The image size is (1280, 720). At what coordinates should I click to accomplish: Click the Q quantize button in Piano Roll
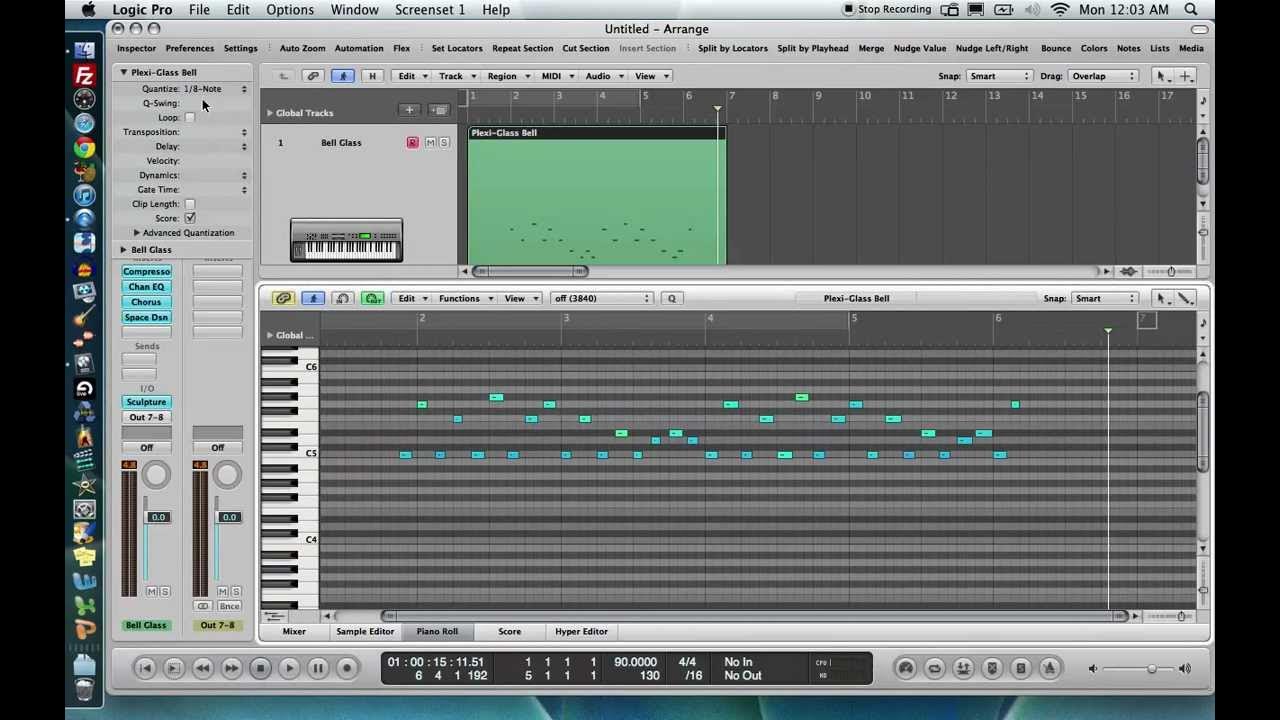[x=671, y=298]
